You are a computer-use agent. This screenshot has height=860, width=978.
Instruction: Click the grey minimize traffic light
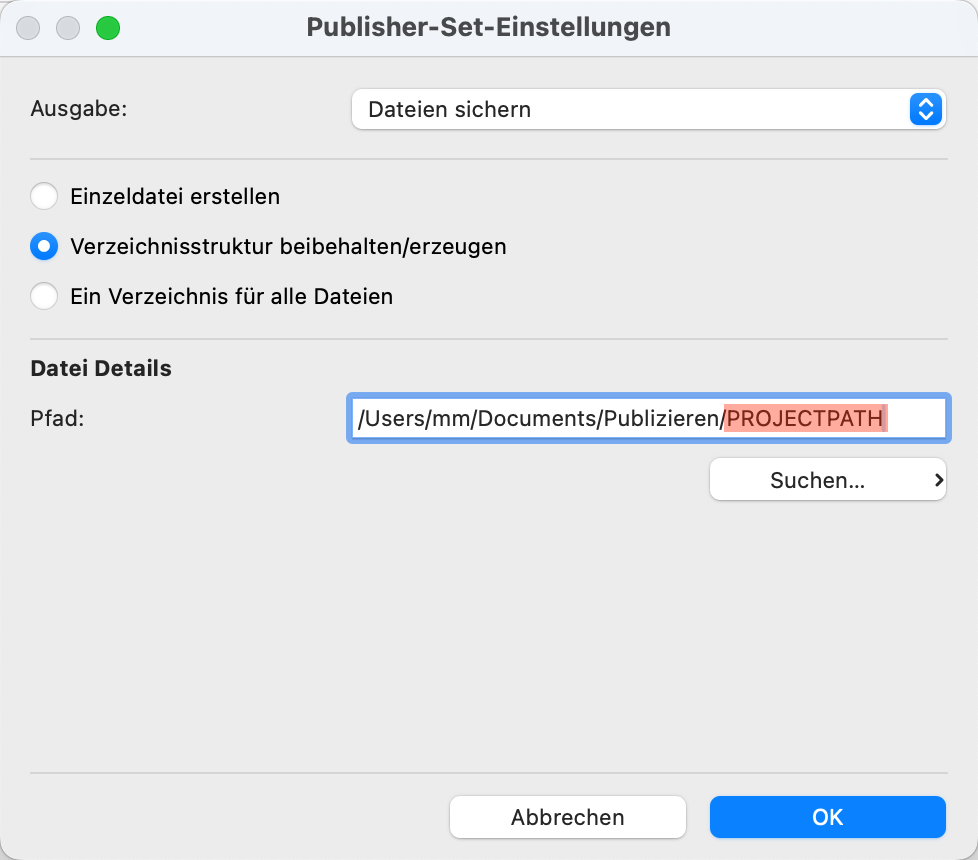pyautogui.click(x=67, y=28)
